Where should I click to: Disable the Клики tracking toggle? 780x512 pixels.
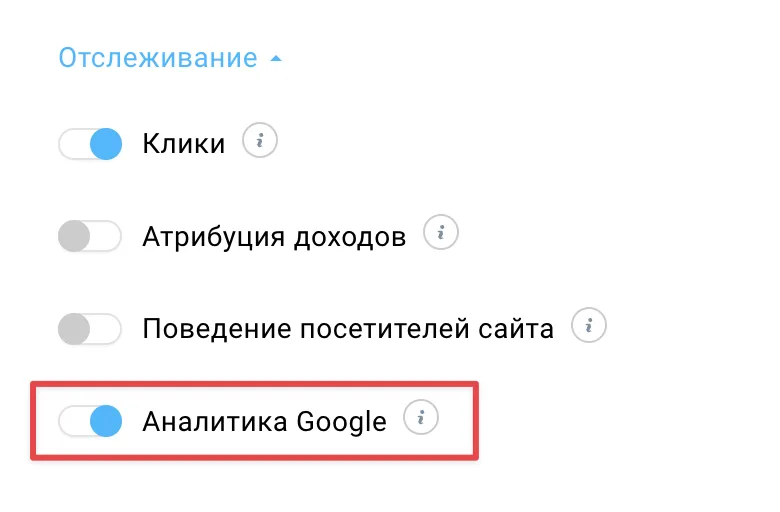click(x=90, y=144)
